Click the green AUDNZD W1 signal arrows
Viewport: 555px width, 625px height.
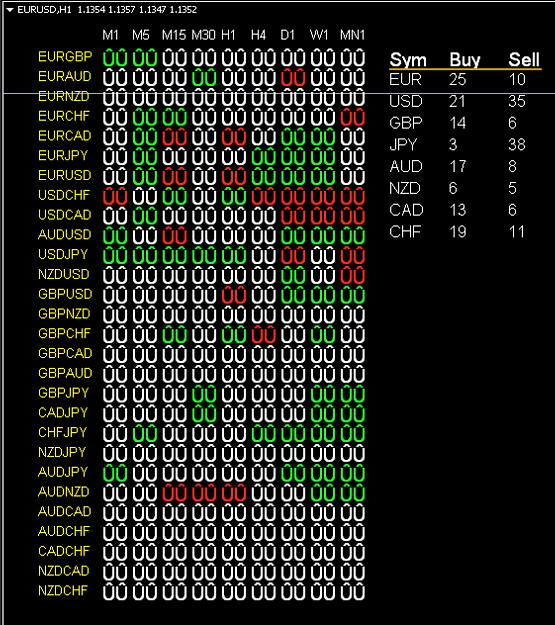[323, 493]
